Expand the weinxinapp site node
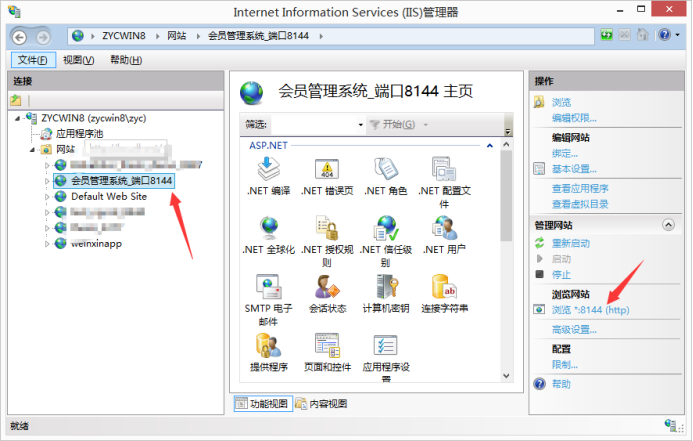 (47, 243)
